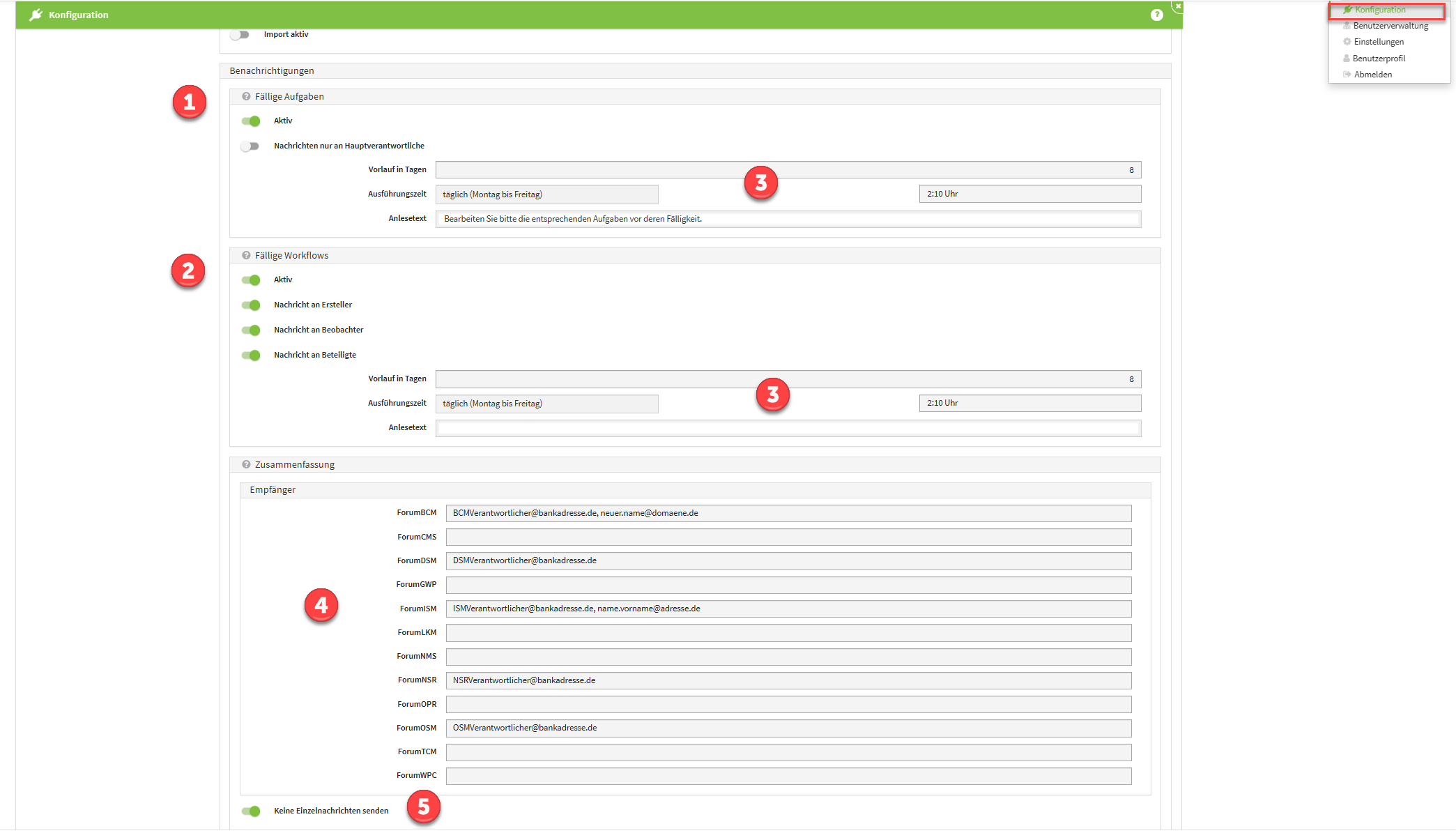1456x833 pixels.
Task: Close the configuration panel with X icon
Action: click(x=1178, y=6)
